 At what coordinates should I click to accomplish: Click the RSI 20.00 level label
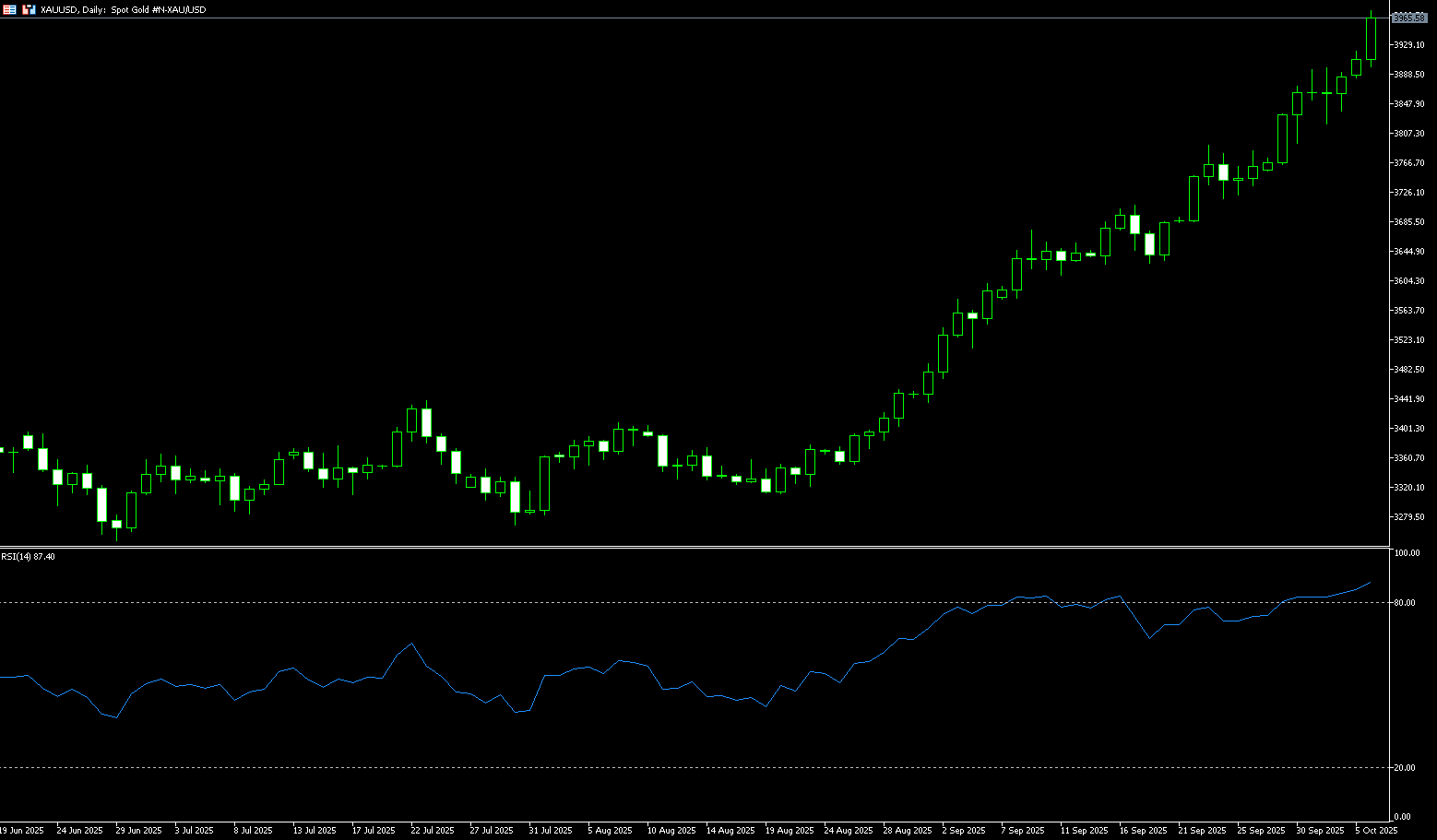1404,767
